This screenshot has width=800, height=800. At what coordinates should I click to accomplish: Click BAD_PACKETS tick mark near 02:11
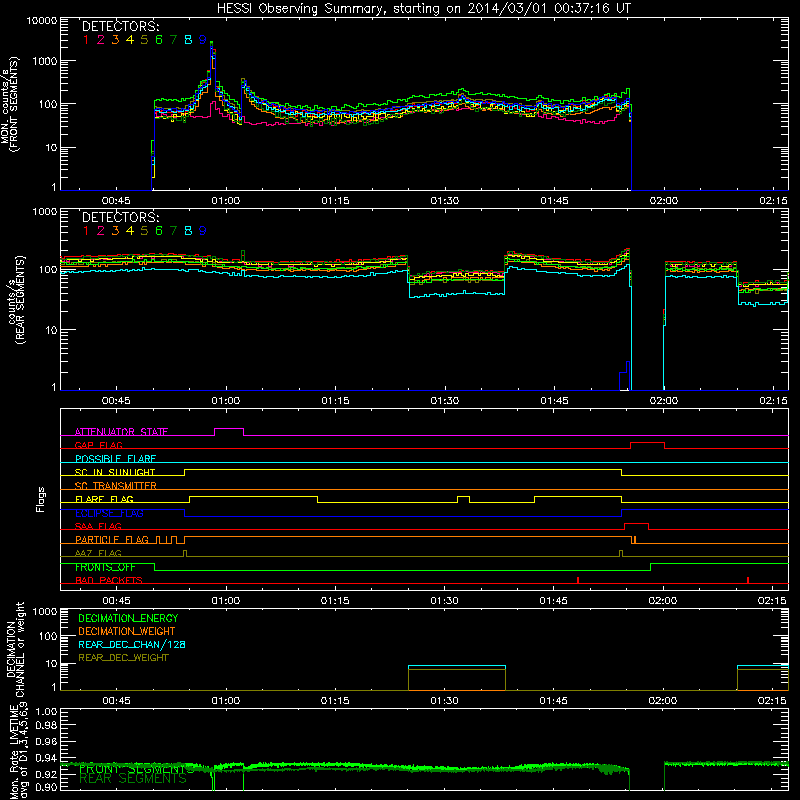748,580
